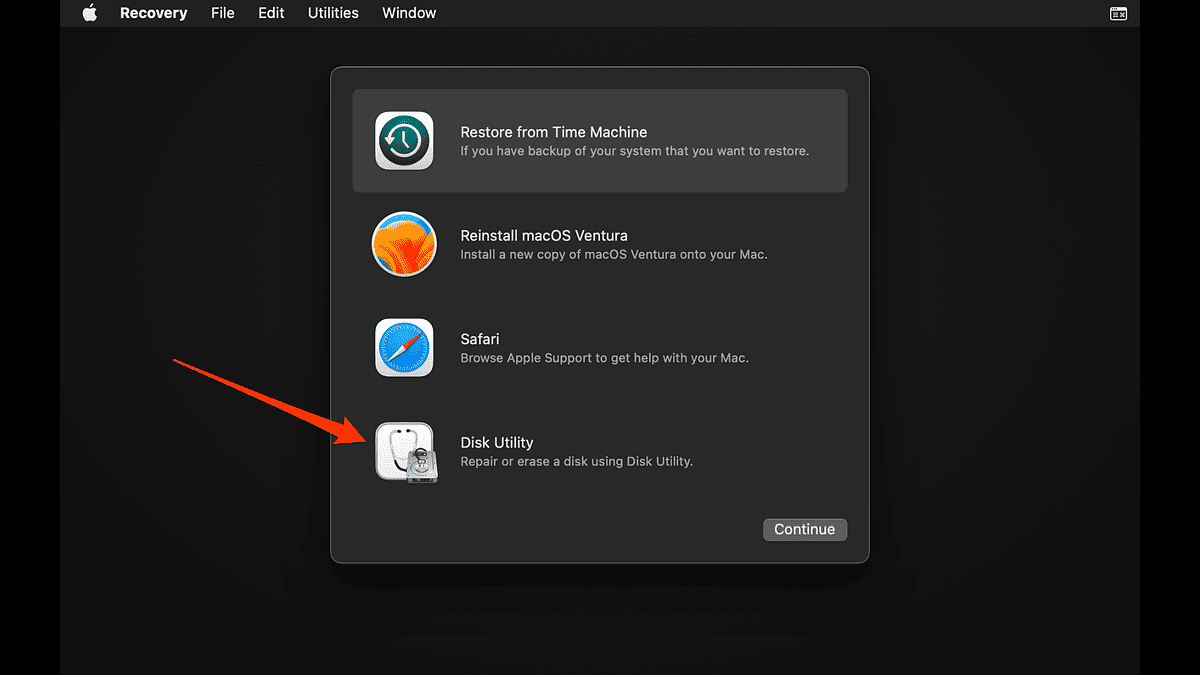Open the Edit menu
This screenshot has height=675, width=1200.
270,13
